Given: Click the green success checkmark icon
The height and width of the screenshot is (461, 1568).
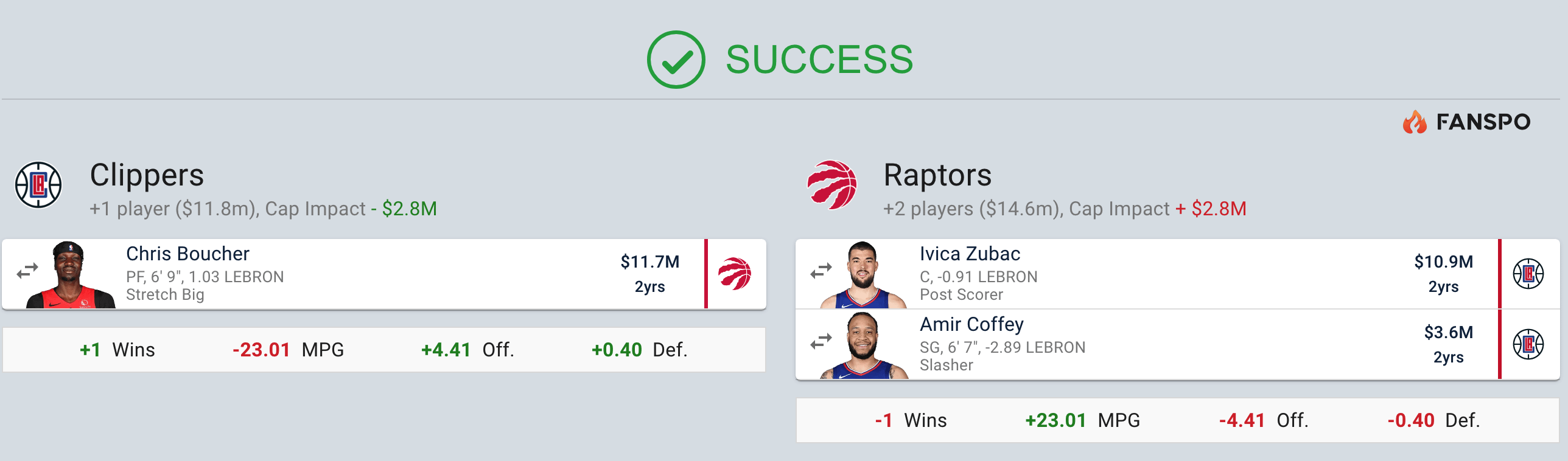Looking at the screenshot, I should 676,60.
